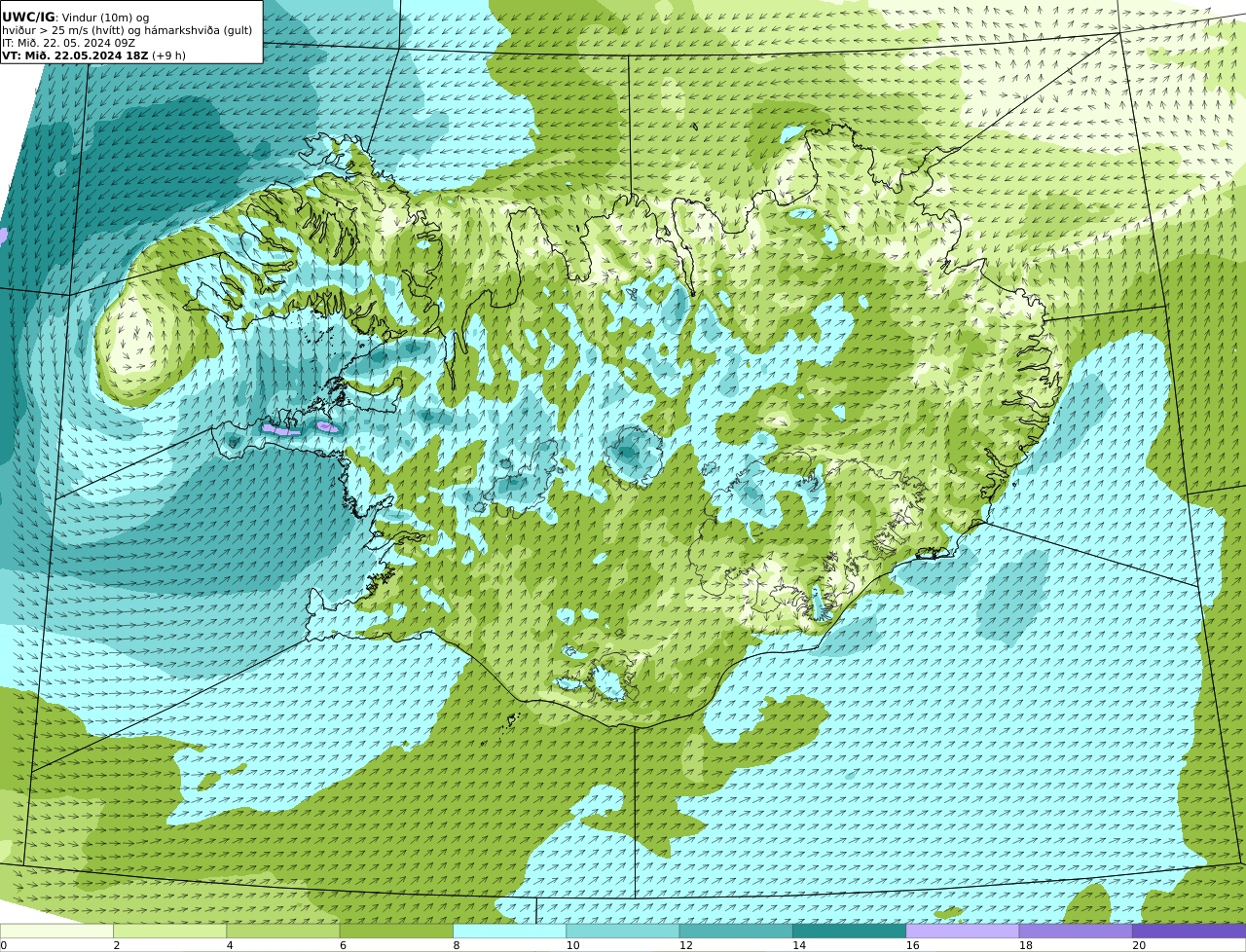Image resolution: width=1246 pixels, height=952 pixels.
Task: Click the "UWC/IG" title label
Action: [x=28, y=17]
